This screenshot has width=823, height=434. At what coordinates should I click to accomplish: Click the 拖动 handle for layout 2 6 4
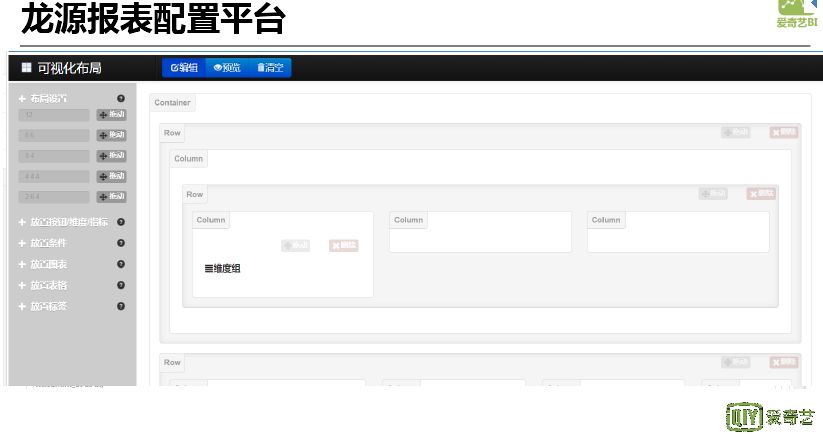tap(111, 196)
